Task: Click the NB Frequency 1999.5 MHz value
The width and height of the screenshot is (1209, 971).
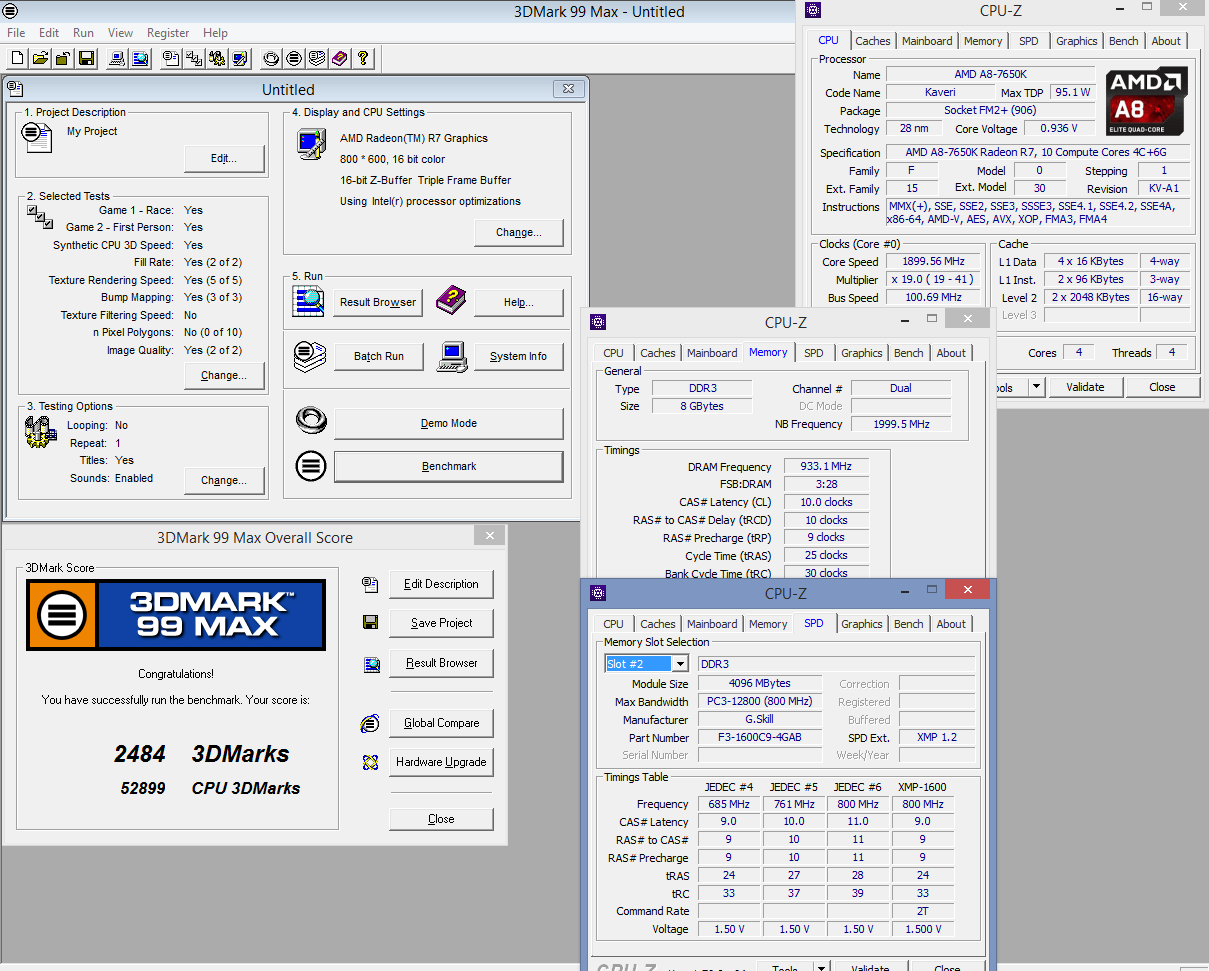Action: [x=900, y=424]
